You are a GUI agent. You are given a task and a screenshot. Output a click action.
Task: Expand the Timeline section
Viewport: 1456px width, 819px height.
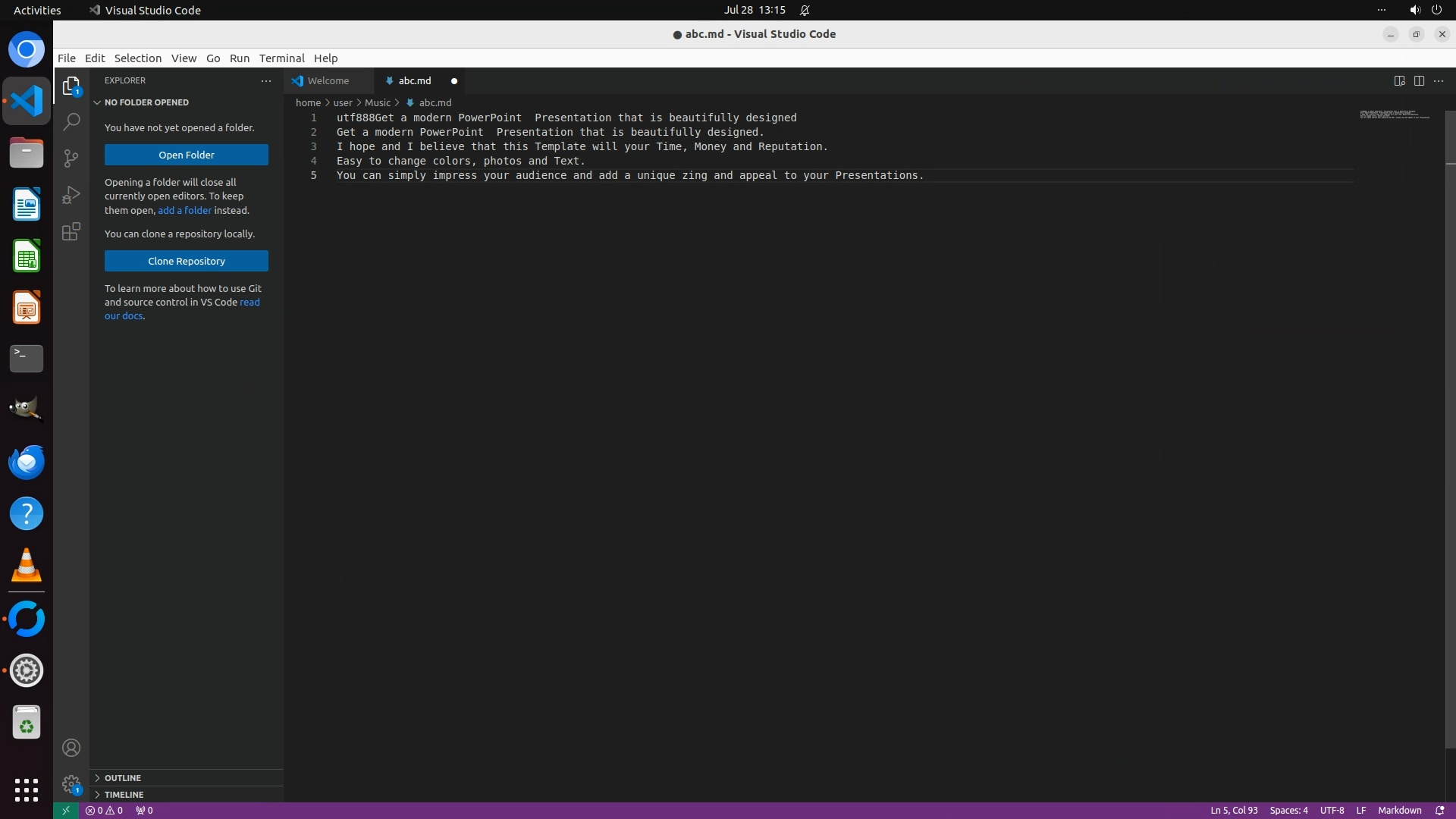(x=124, y=795)
